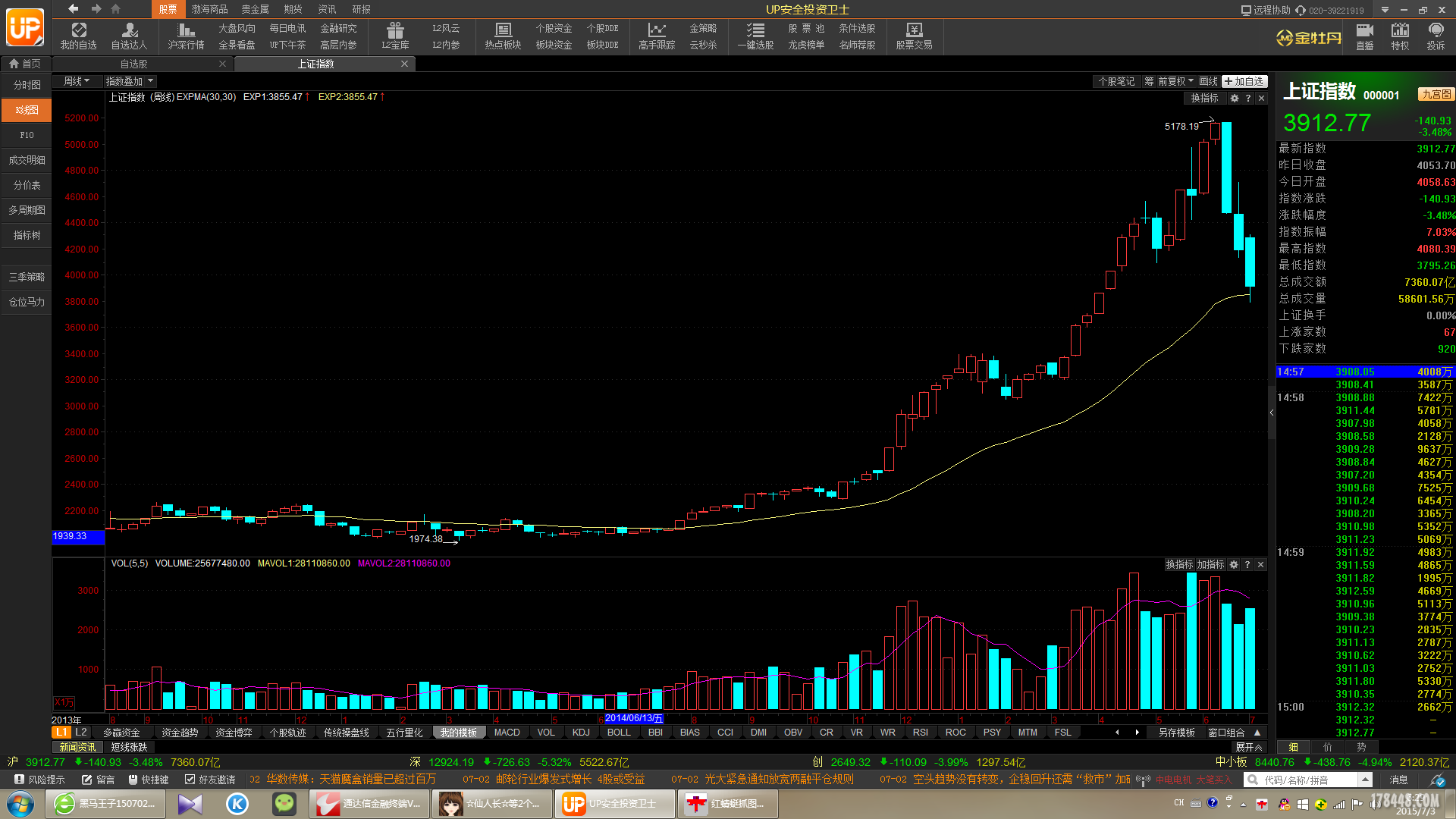
Task: Open 我的自选 watchlist icon
Action: [79, 36]
